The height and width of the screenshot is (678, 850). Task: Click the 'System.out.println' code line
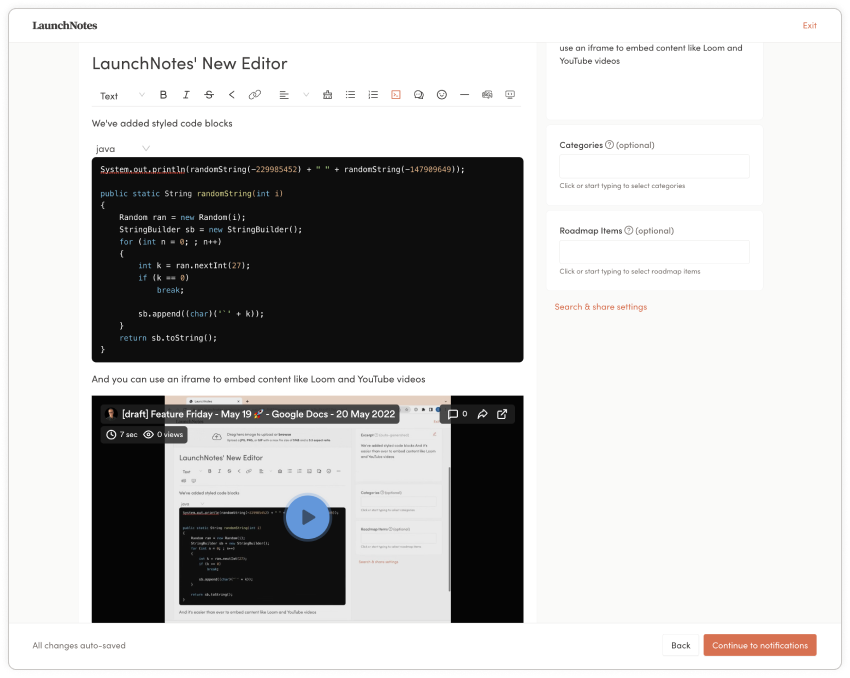coord(282,170)
